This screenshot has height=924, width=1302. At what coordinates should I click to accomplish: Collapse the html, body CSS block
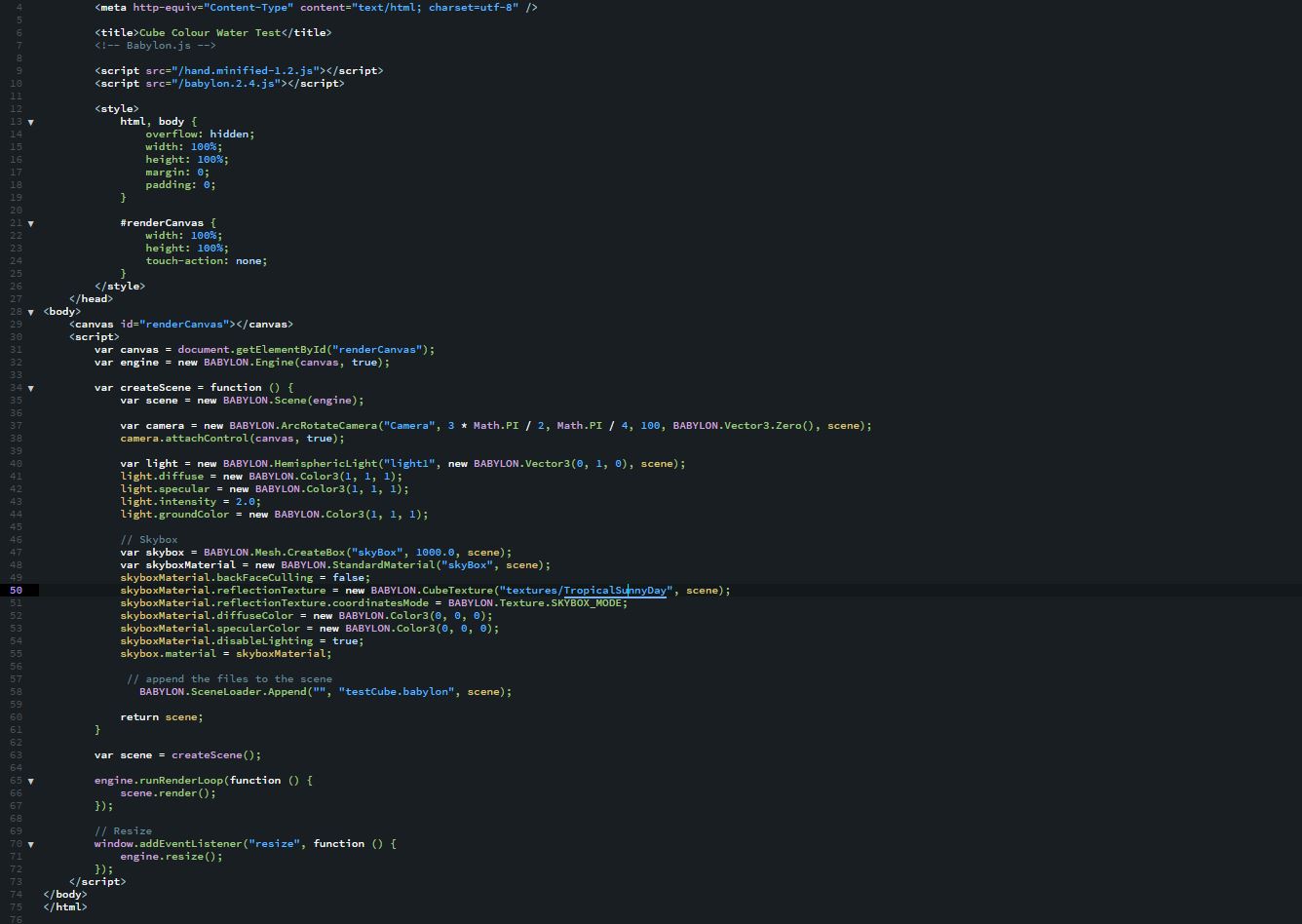30,122
